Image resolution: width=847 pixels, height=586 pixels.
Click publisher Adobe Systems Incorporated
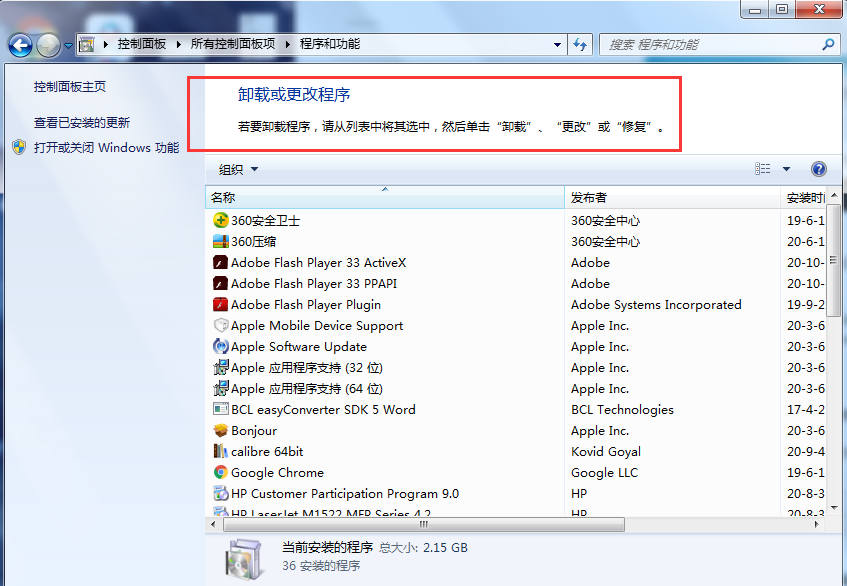656,305
